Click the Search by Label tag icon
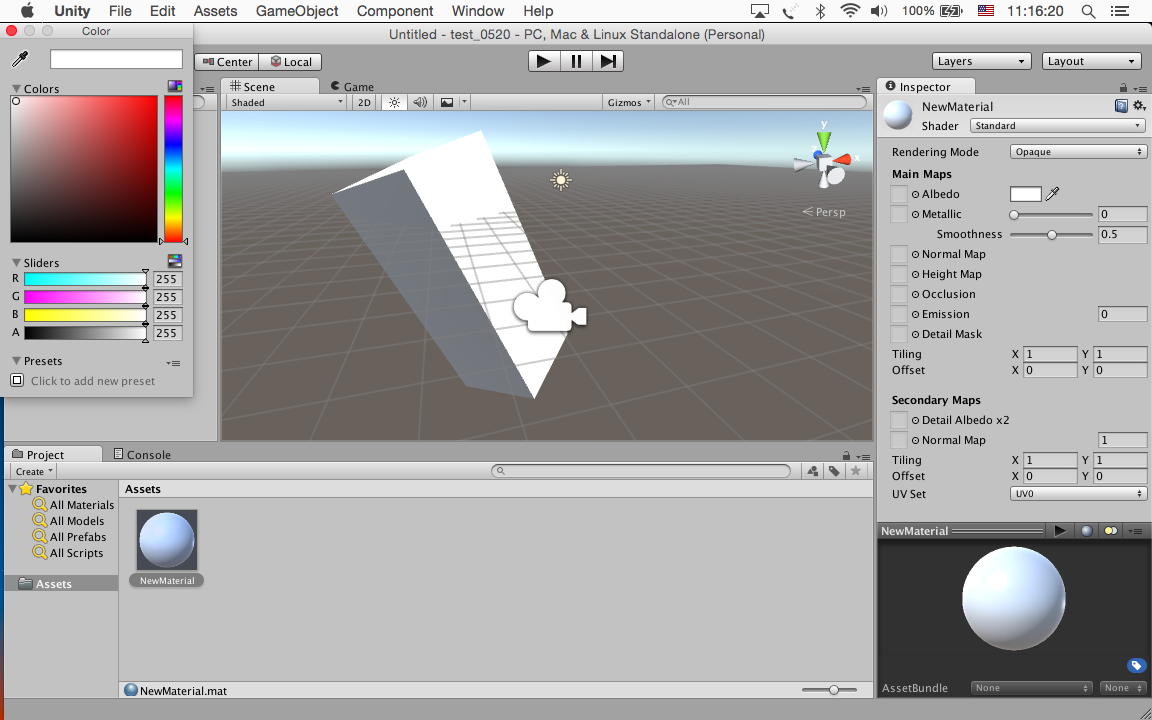Screen dimensions: 1152x720 pyautogui.click(x=834, y=471)
